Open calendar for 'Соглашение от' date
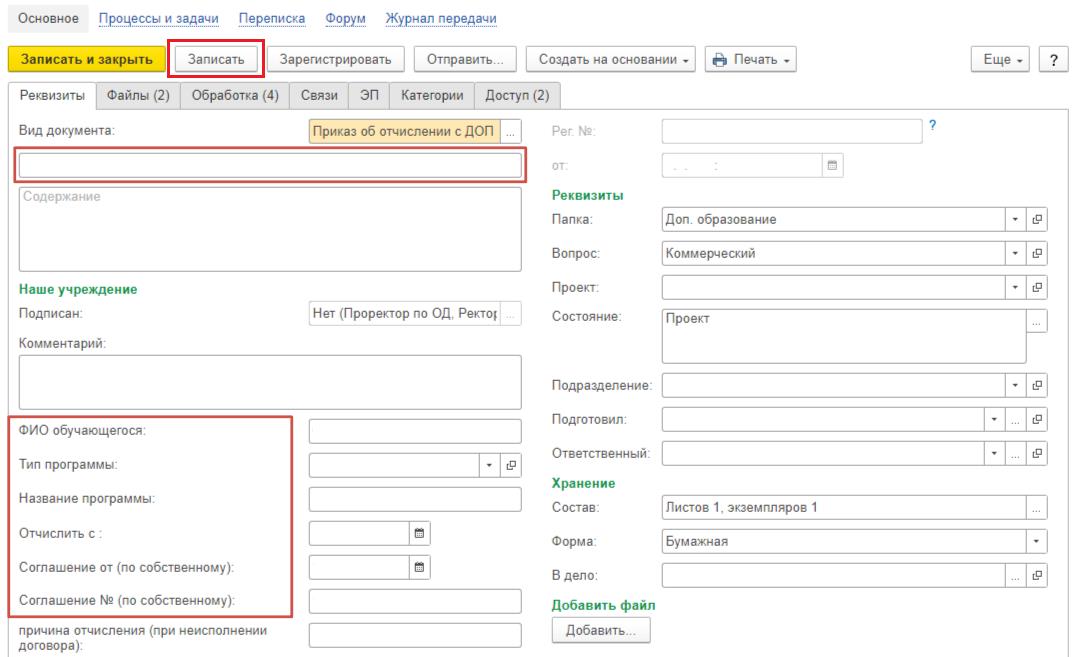The height and width of the screenshot is (657, 1078). (x=419, y=567)
